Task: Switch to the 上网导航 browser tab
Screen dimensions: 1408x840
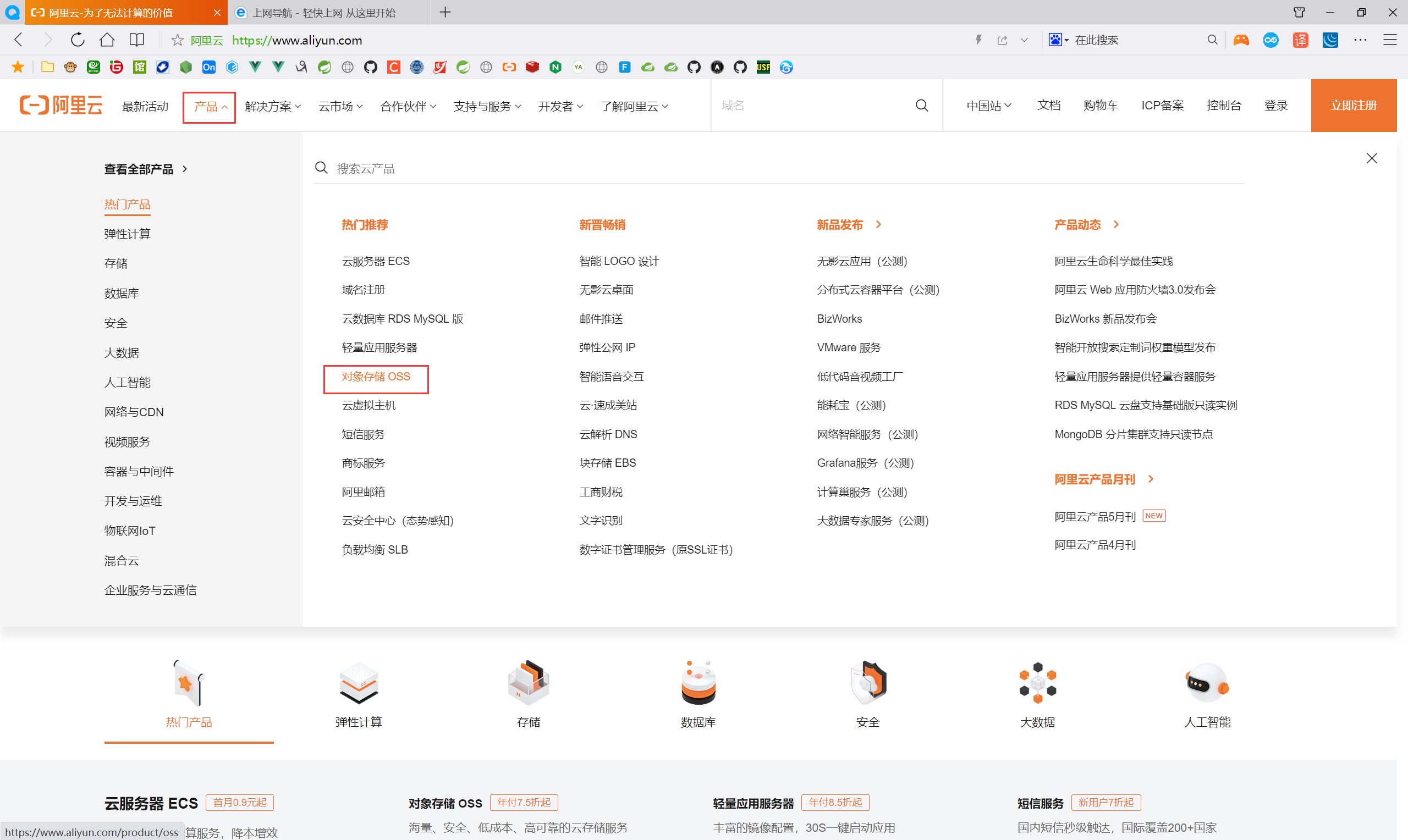Action: pyautogui.click(x=324, y=13)
